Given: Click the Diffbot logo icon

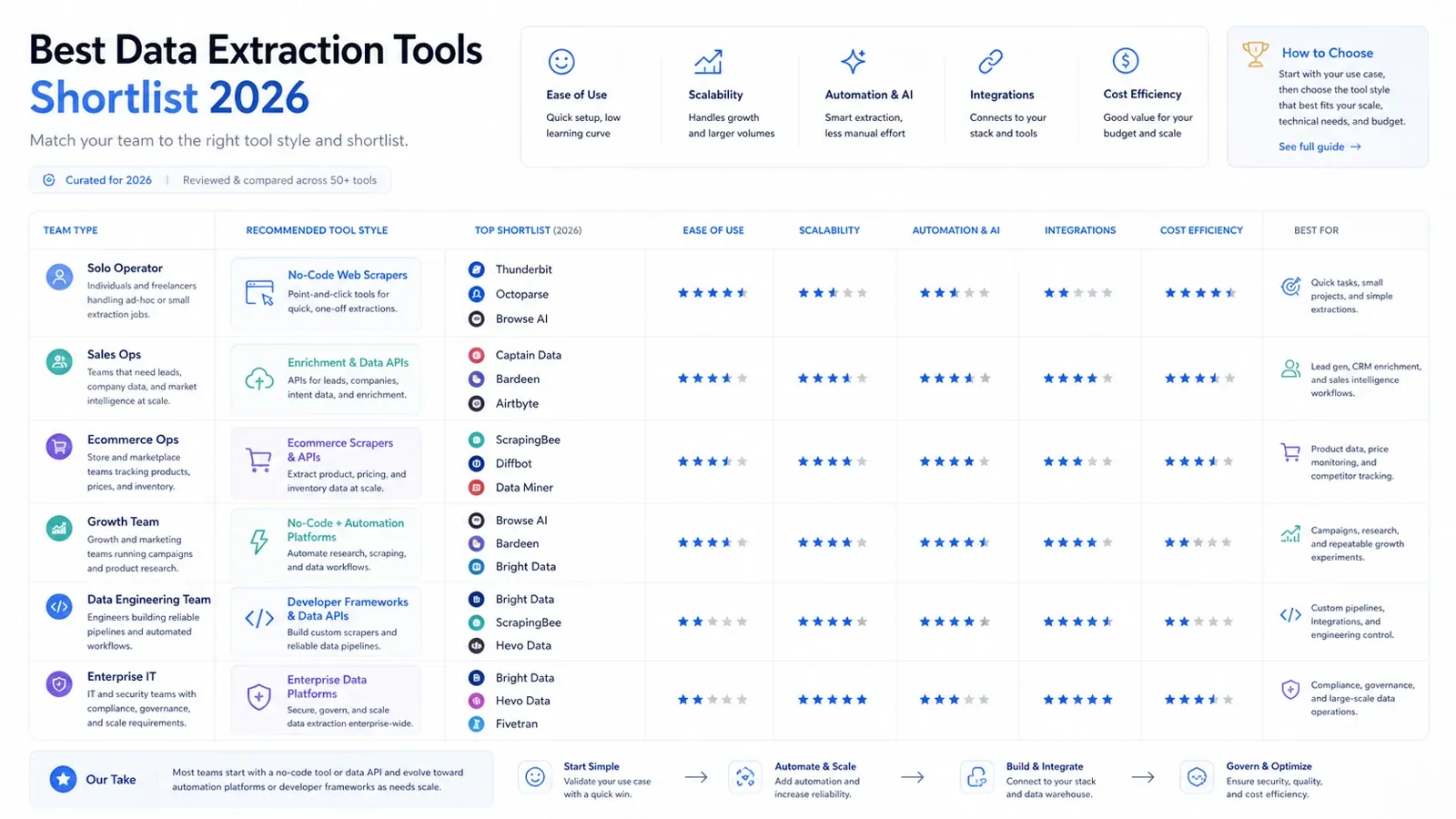Looking at the screenshot, I should point(476,463).
